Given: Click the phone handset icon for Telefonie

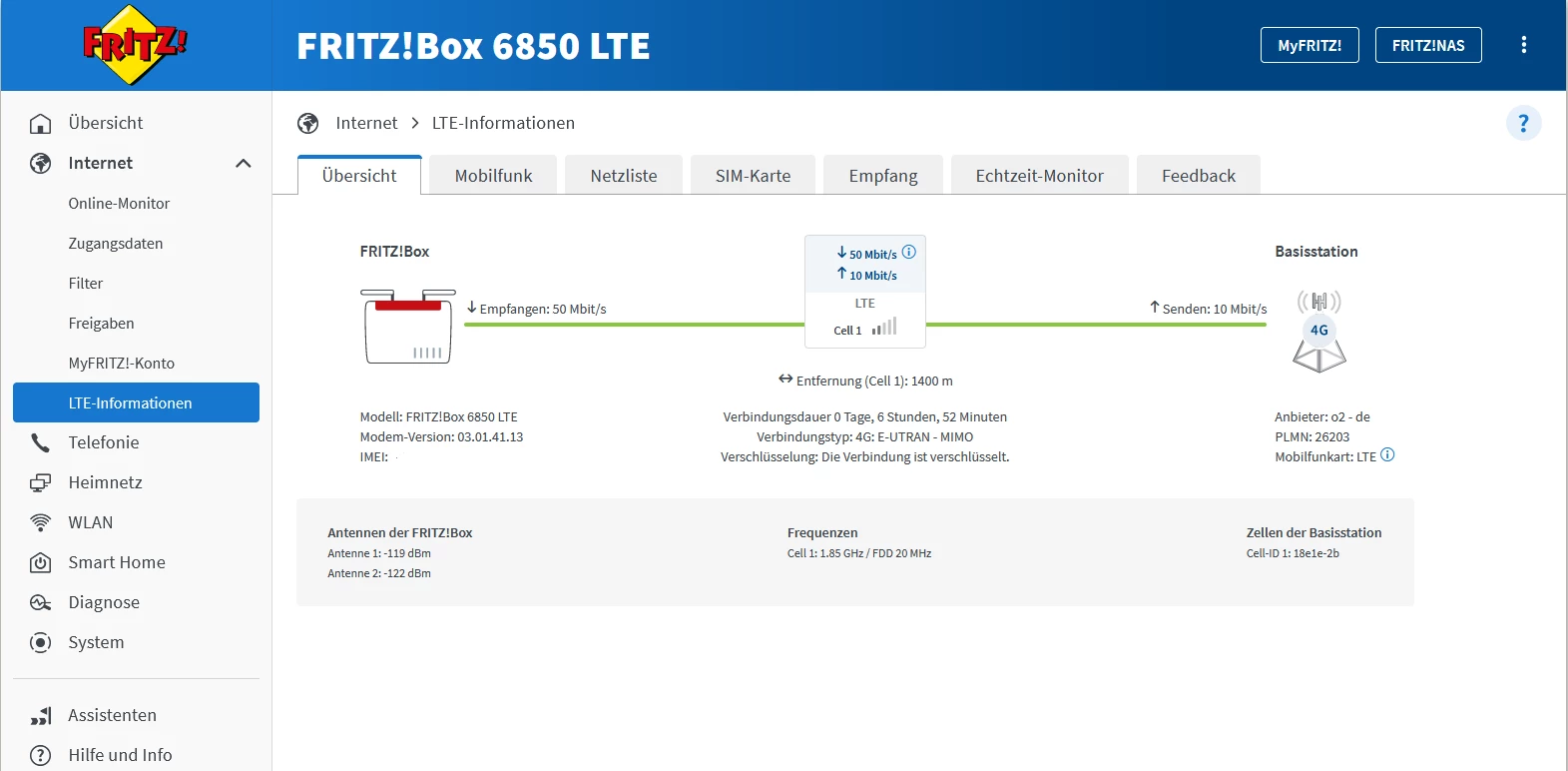Looking at the screenshot, I should tap(41, 442).
